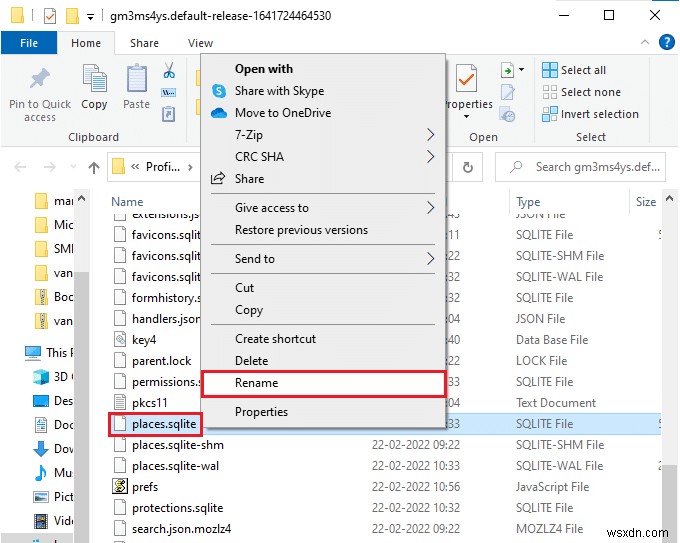Click the prefs JavaScript file icon
The height and width of the screenshot is (543, 680).
[x=120, y=486]
